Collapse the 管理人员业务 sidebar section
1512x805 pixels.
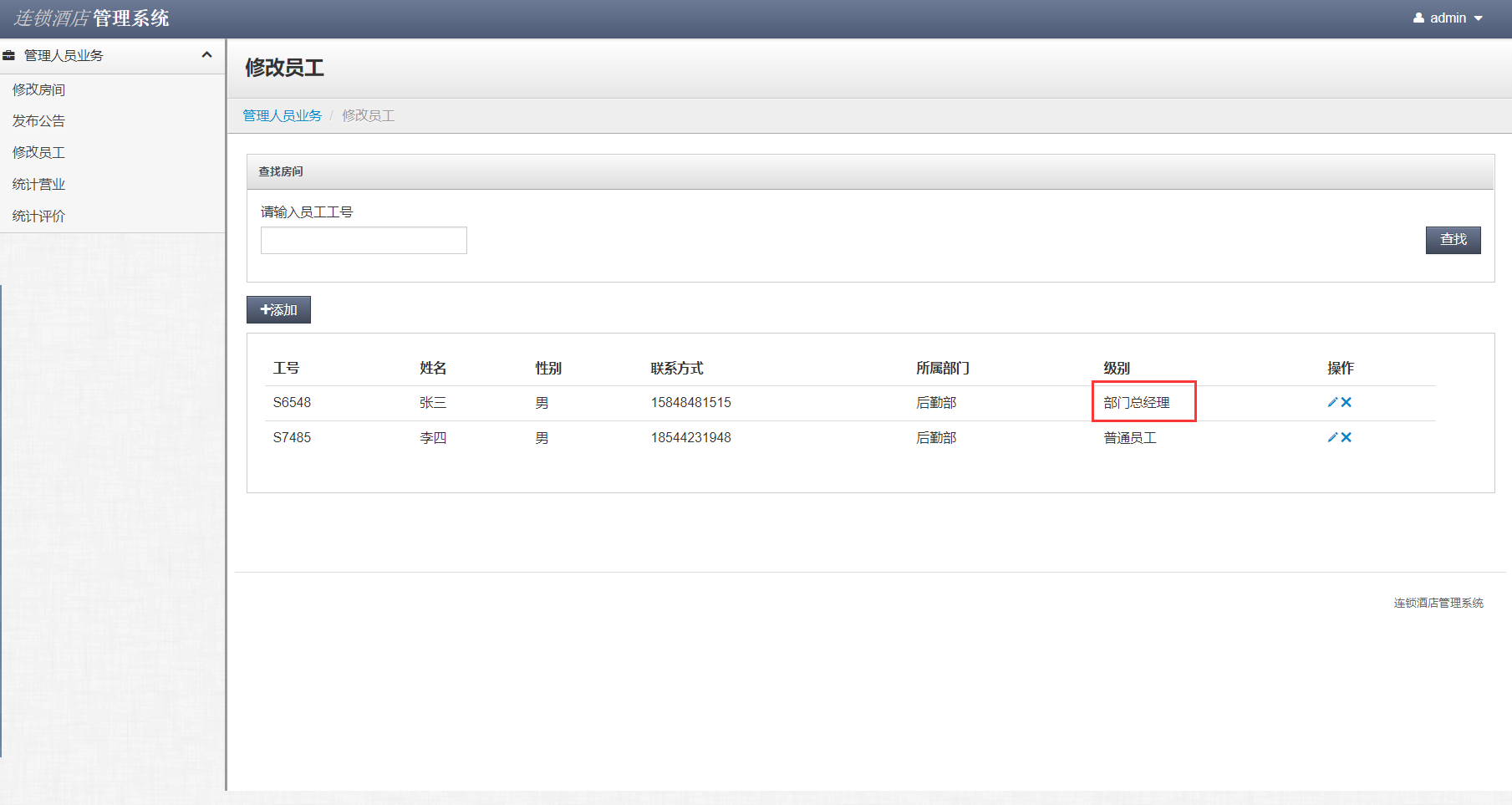pos(206,55)
